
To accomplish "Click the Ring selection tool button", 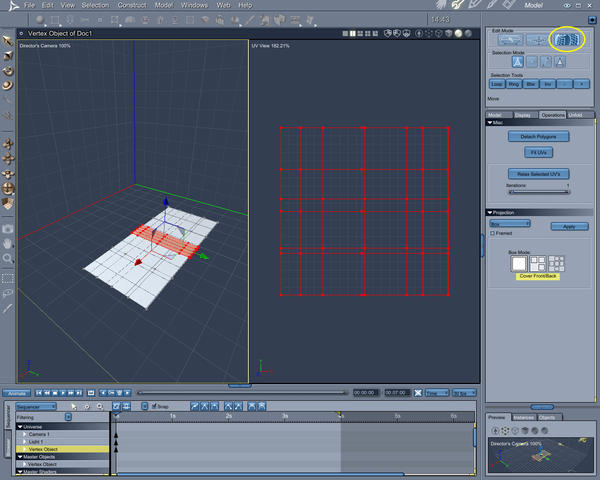I will [514, 84].
